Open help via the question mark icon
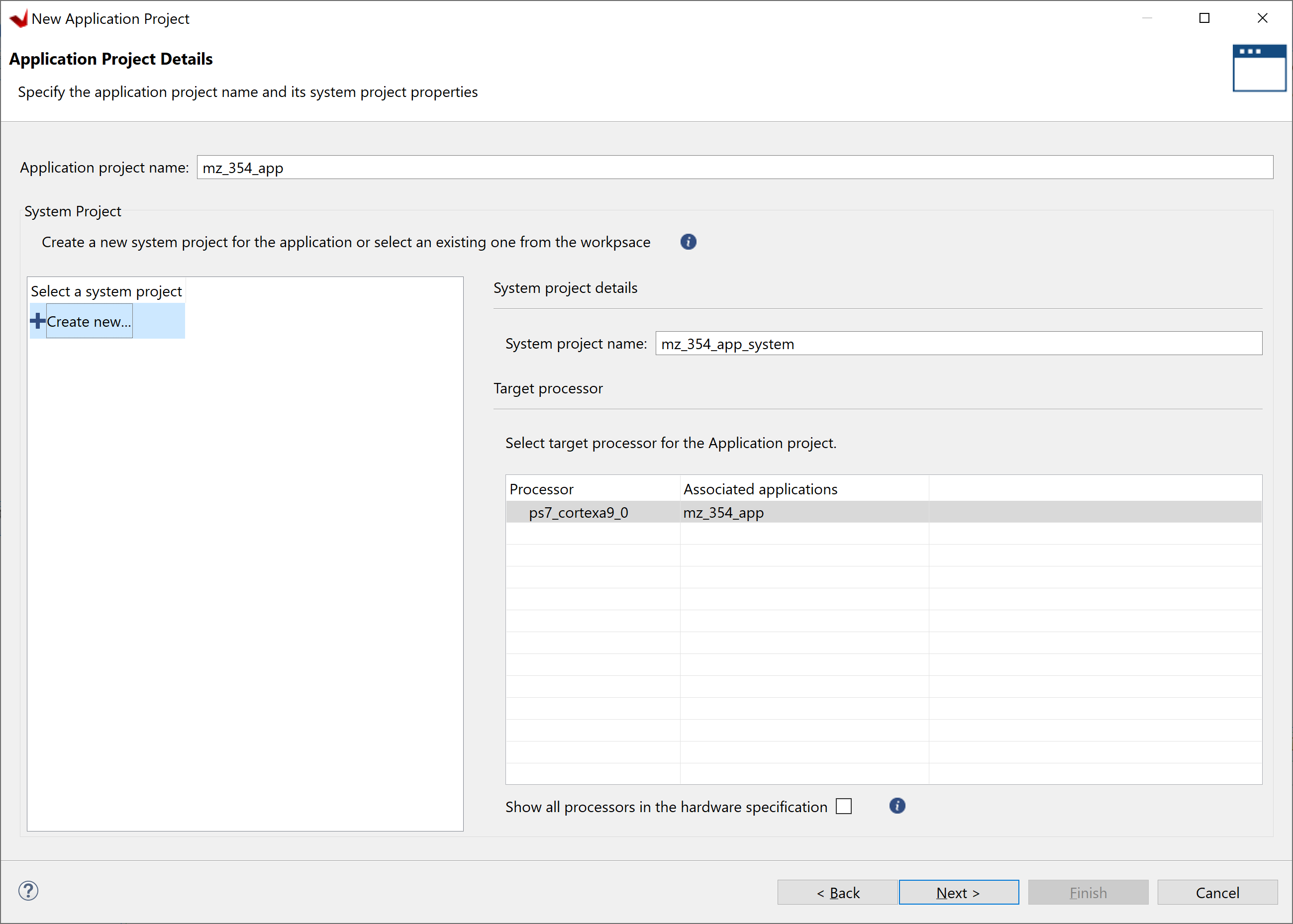Screen dimensions: 1293x924 [28, 891]
